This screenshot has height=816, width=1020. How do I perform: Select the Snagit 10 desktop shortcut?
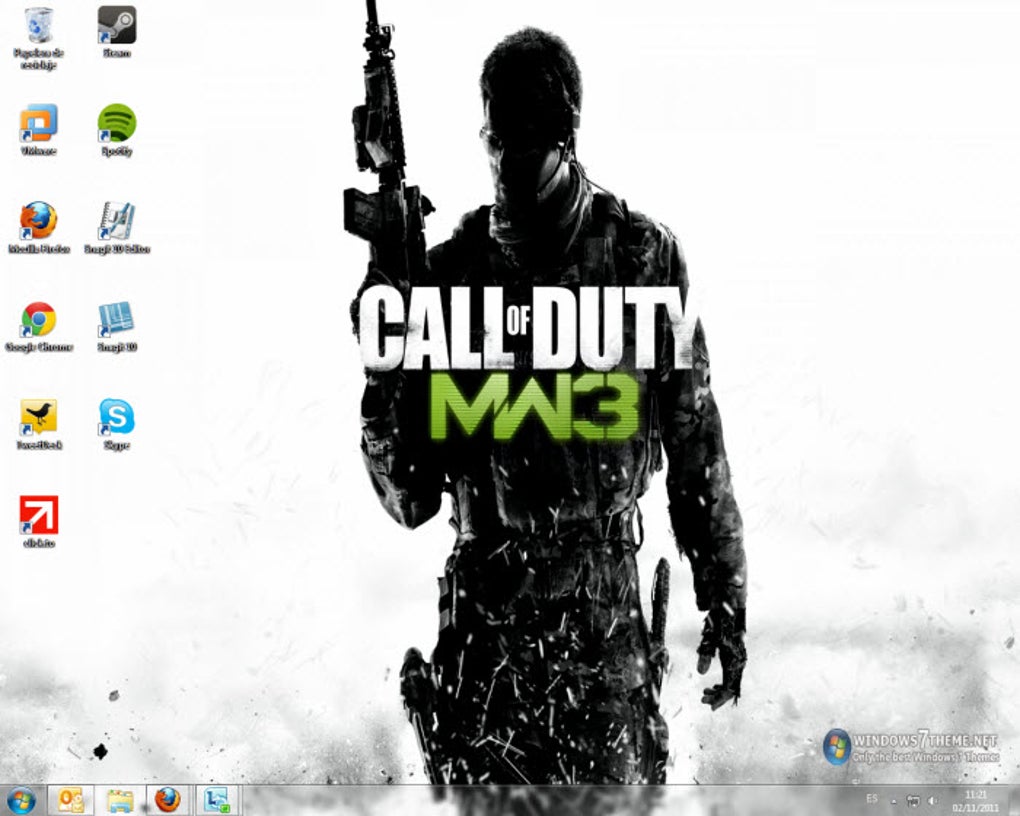117,320
